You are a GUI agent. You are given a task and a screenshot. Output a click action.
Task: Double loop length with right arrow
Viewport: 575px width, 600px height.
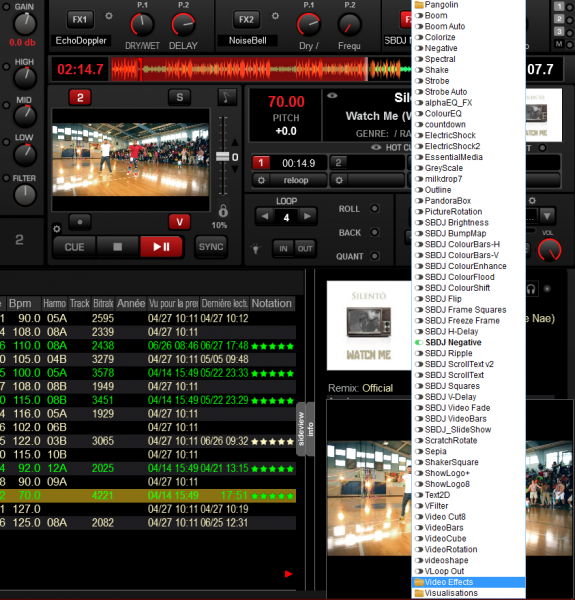pyautogui.click(x=308, y=216)
